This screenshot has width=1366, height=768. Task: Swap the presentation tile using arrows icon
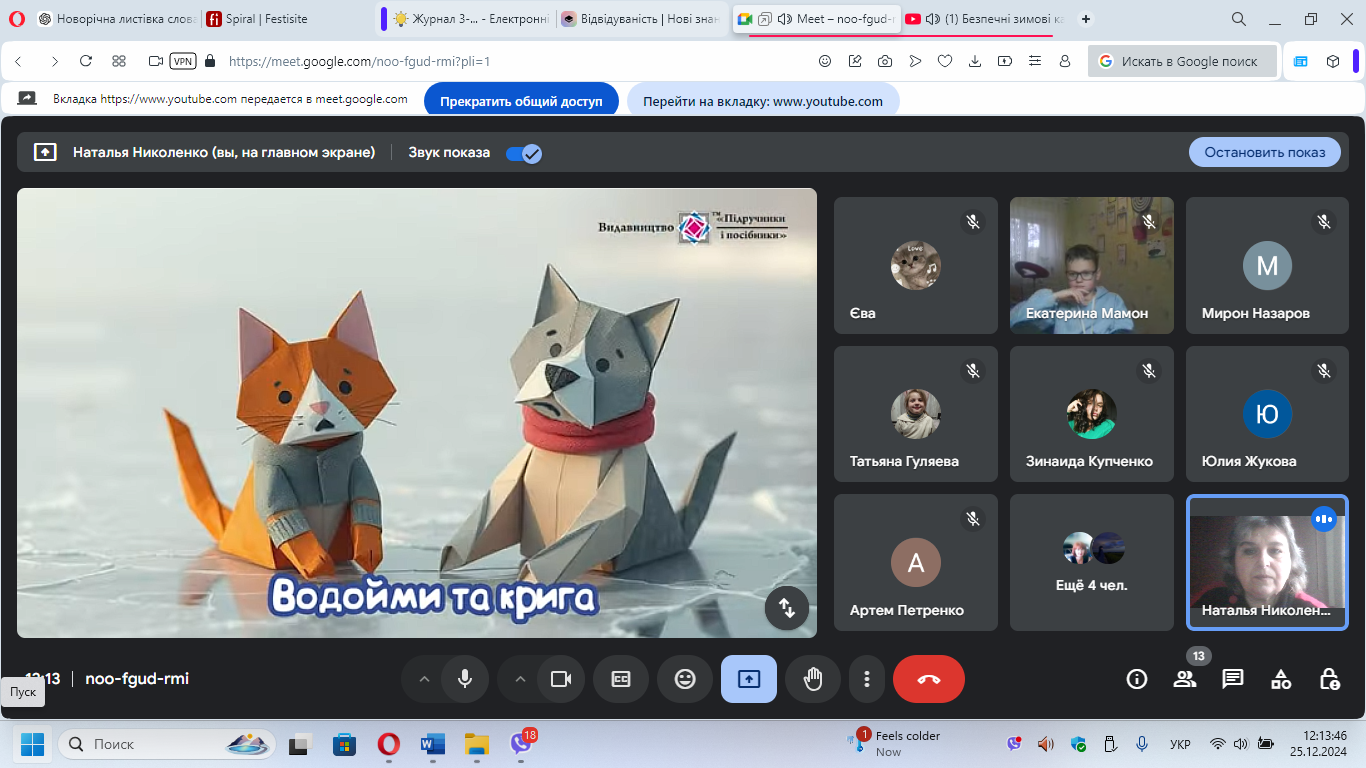787,608
